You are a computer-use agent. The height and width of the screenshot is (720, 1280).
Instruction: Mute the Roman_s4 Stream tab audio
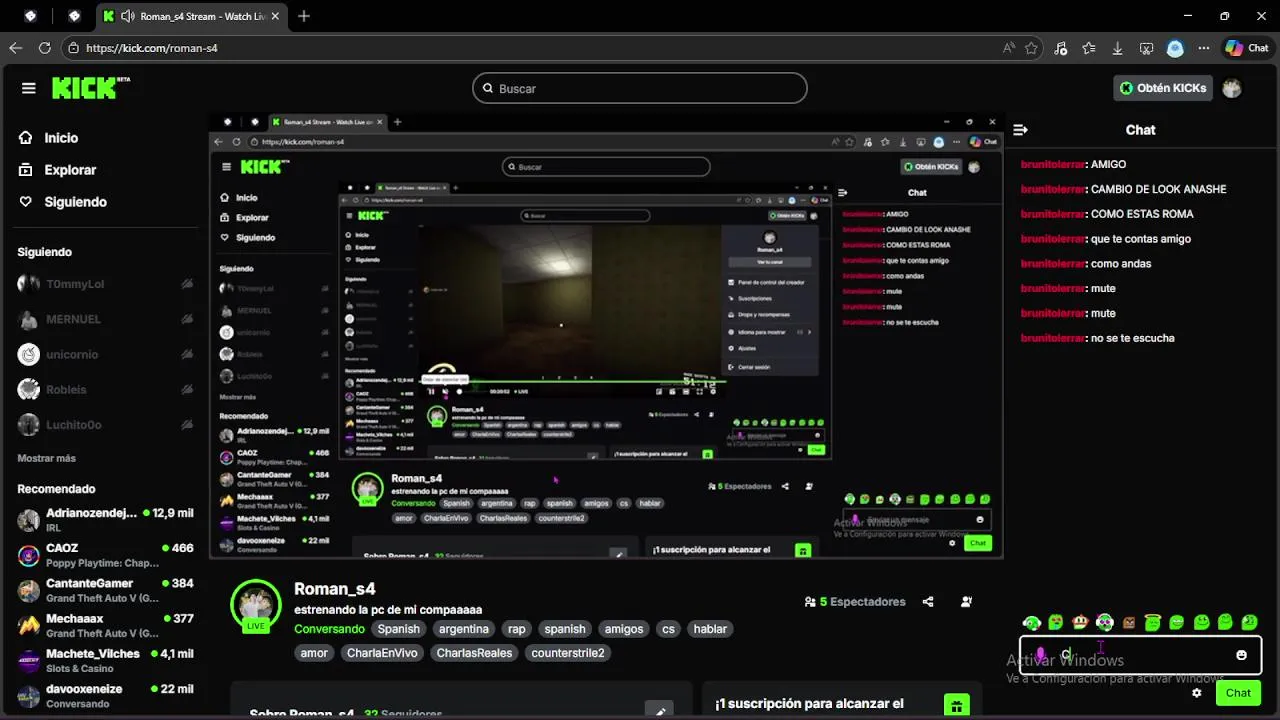pos(127,16)
